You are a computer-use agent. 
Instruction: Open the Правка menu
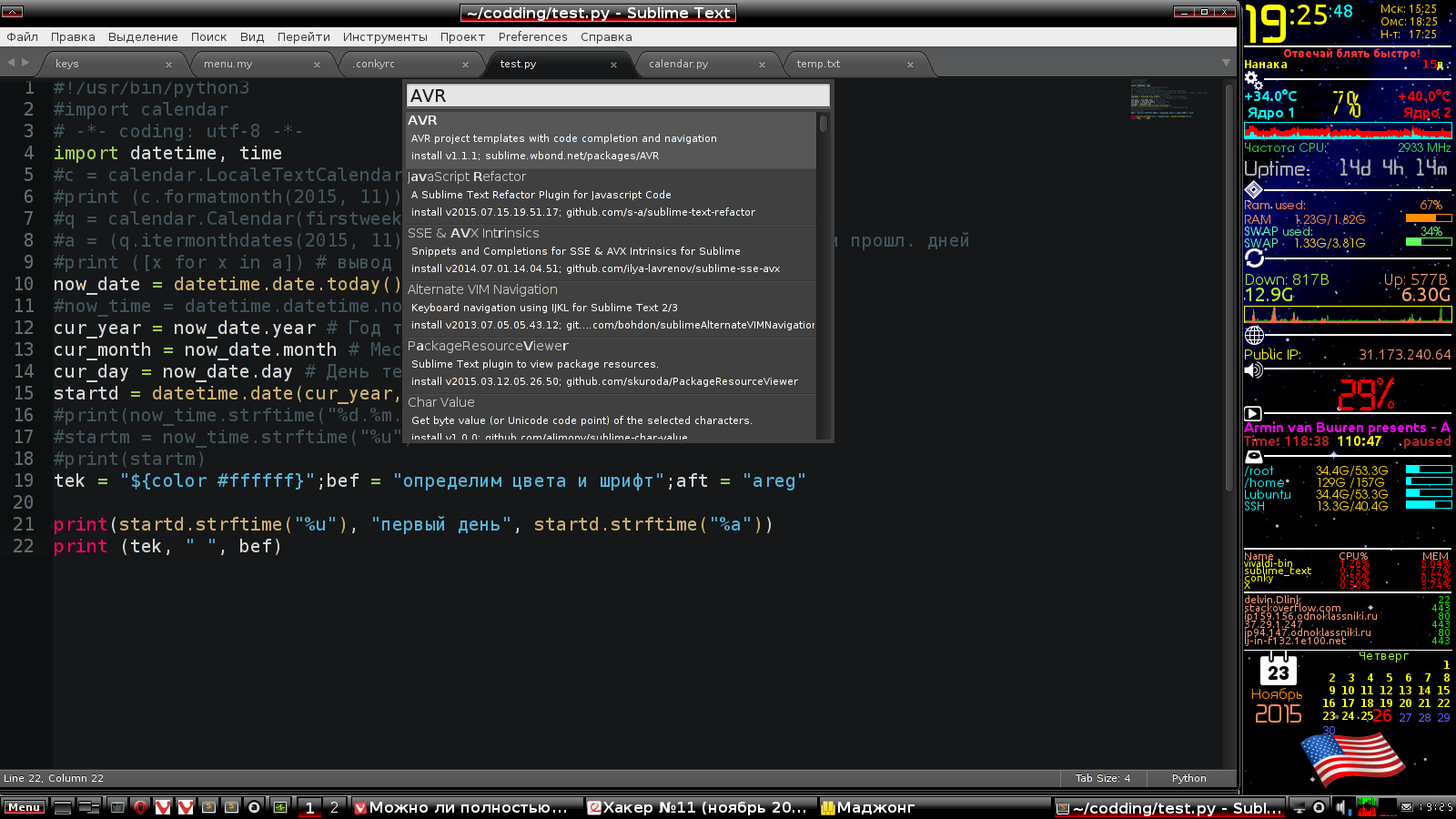73,37
